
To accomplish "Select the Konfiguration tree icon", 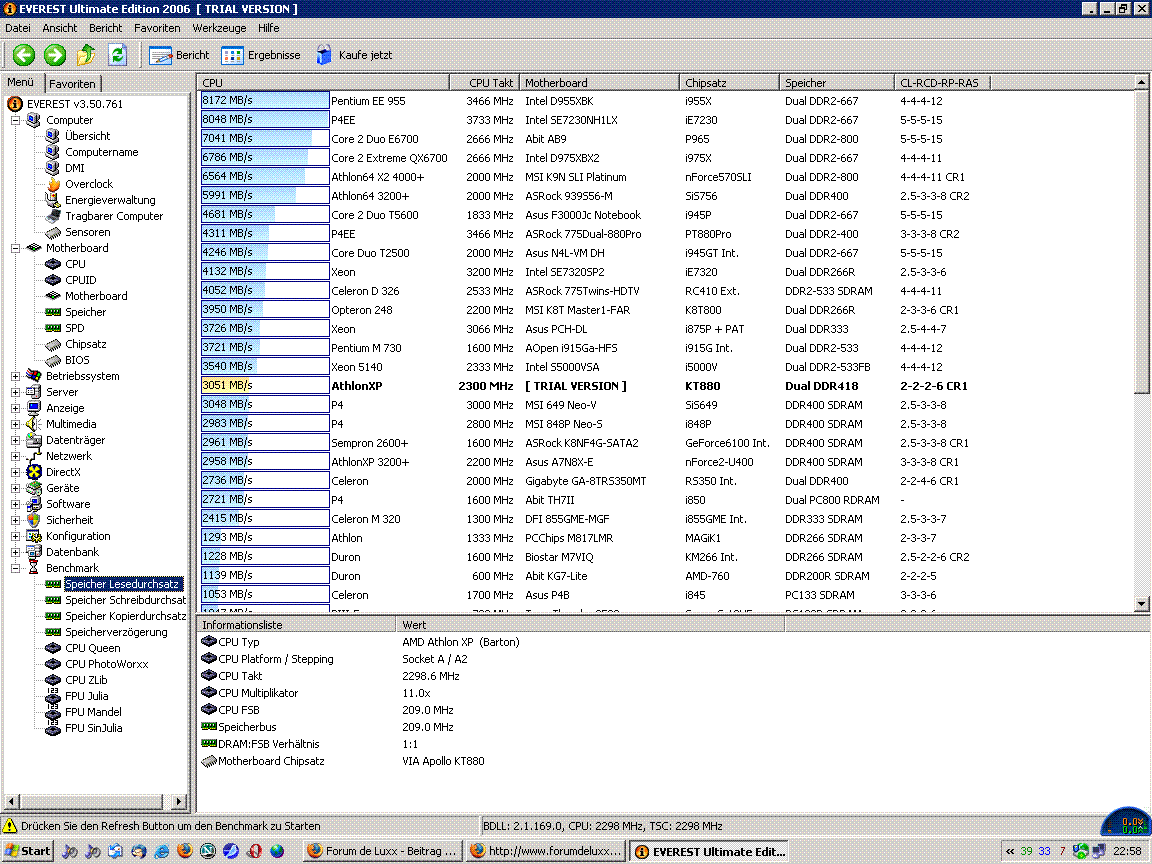I will pos(34,536).
